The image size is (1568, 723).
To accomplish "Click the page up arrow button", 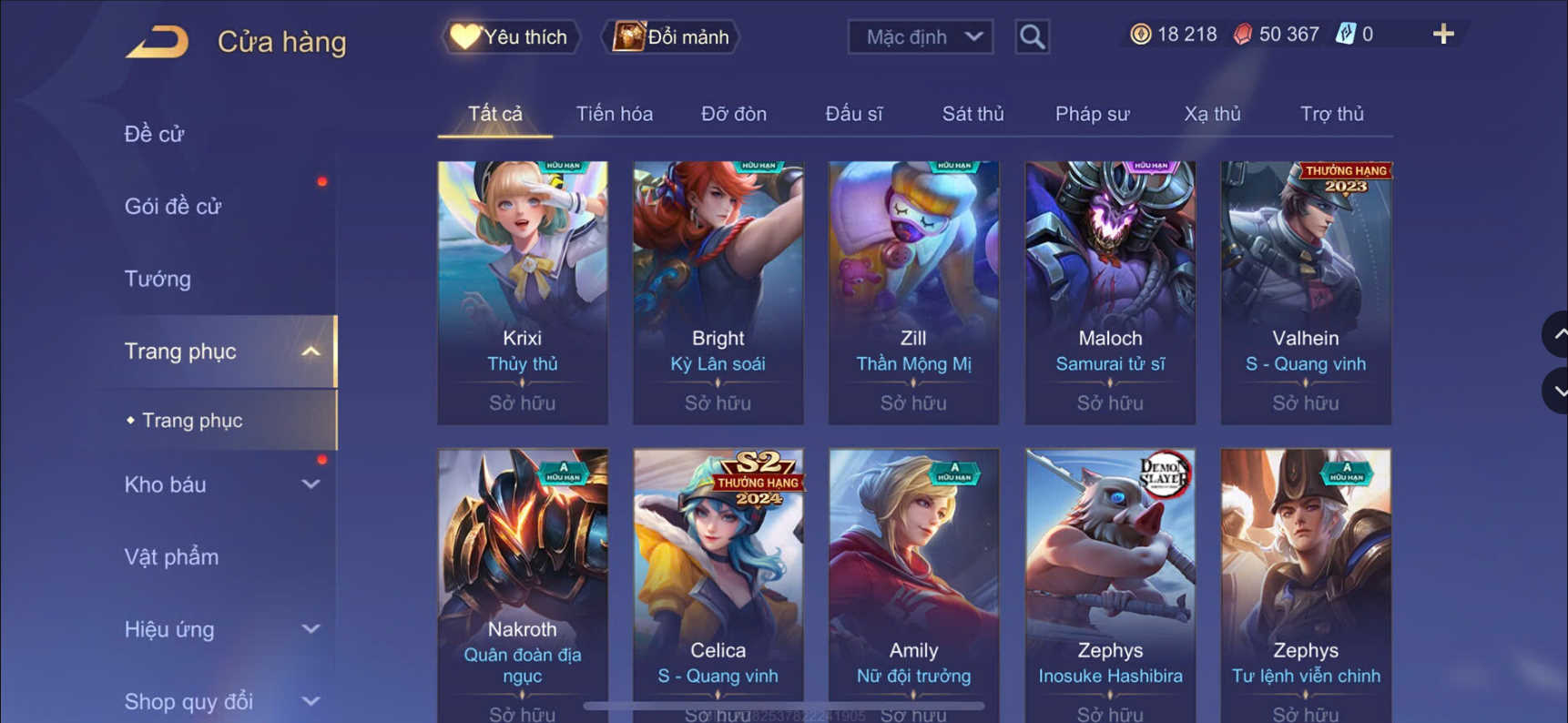I will [x=1556, y=334].
